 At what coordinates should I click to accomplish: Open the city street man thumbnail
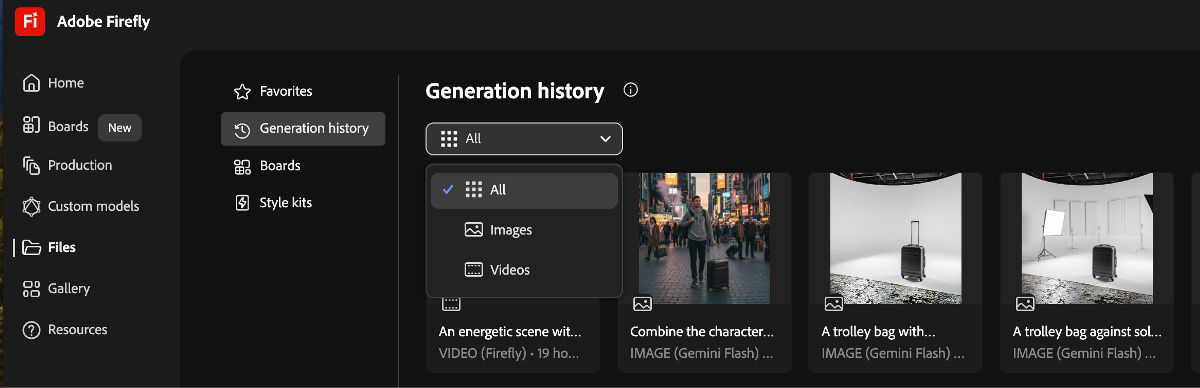point(705,238)
